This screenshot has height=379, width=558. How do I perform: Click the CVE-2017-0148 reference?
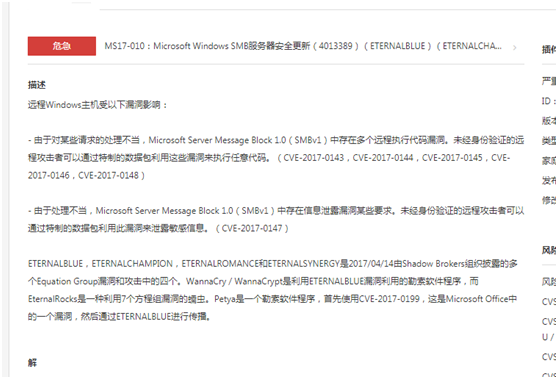click(x=108, y=175)
